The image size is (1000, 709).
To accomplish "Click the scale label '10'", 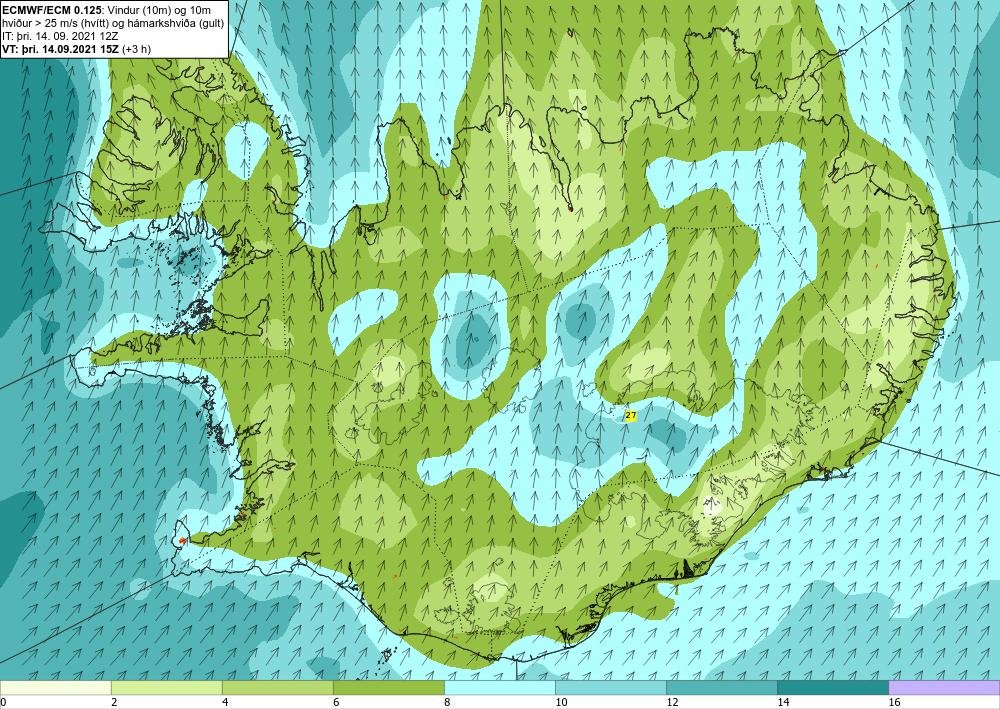I will (x=561, y=702).
